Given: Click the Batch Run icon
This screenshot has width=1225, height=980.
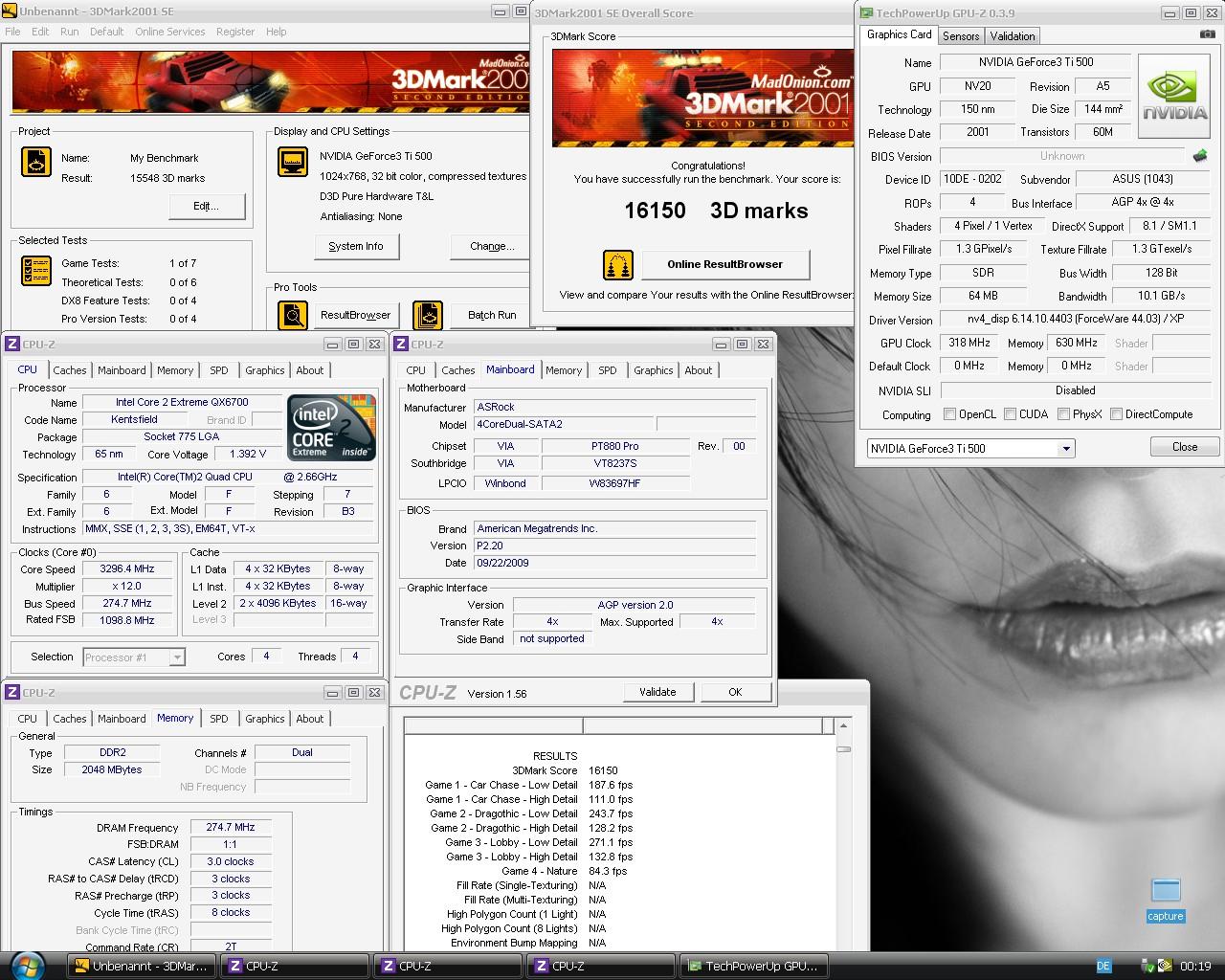Looking at the screenshot, I should click(x=428, y=315).
